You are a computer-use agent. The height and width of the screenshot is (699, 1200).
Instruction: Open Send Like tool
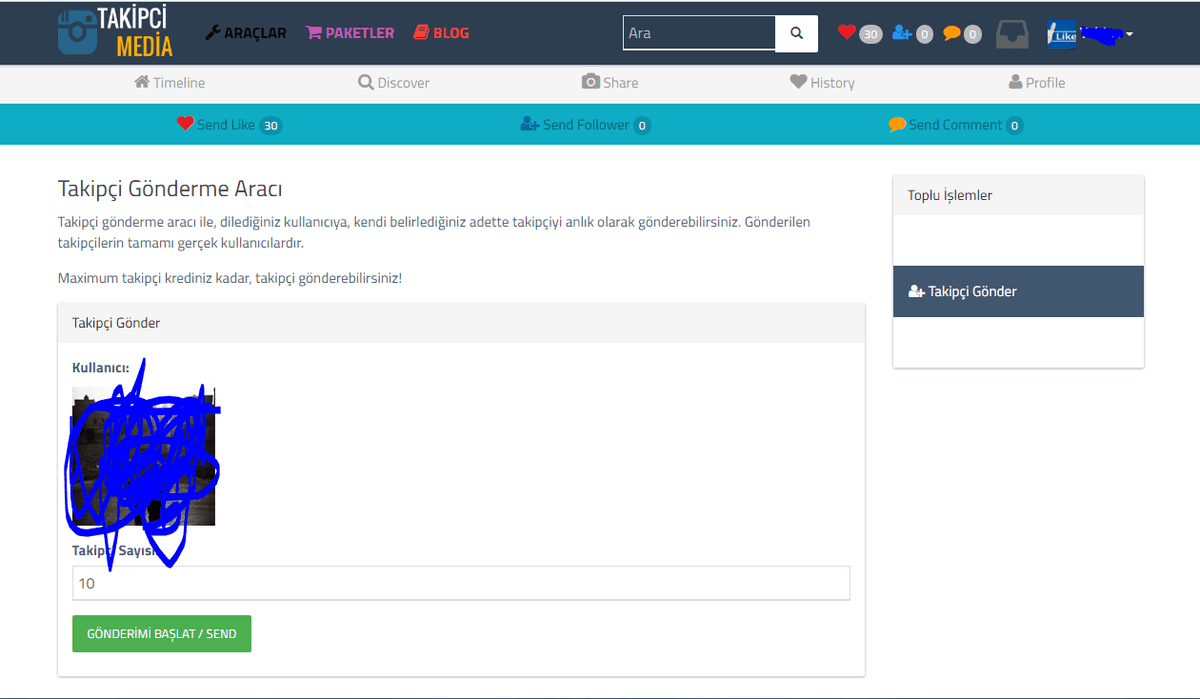pos(229,125)
